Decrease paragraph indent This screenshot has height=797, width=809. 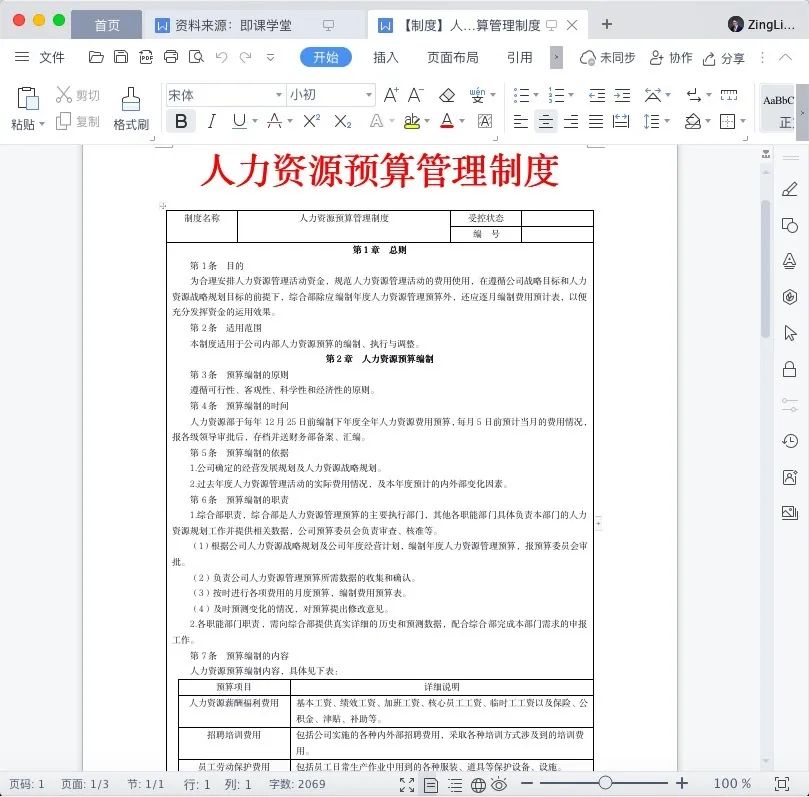point(597,95)
